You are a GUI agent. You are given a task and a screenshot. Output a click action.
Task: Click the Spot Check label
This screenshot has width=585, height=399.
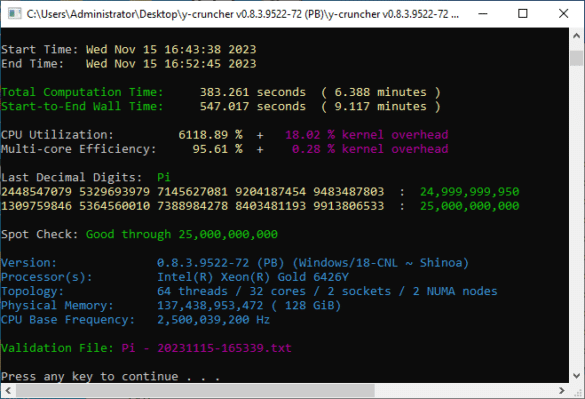point(40,234)
